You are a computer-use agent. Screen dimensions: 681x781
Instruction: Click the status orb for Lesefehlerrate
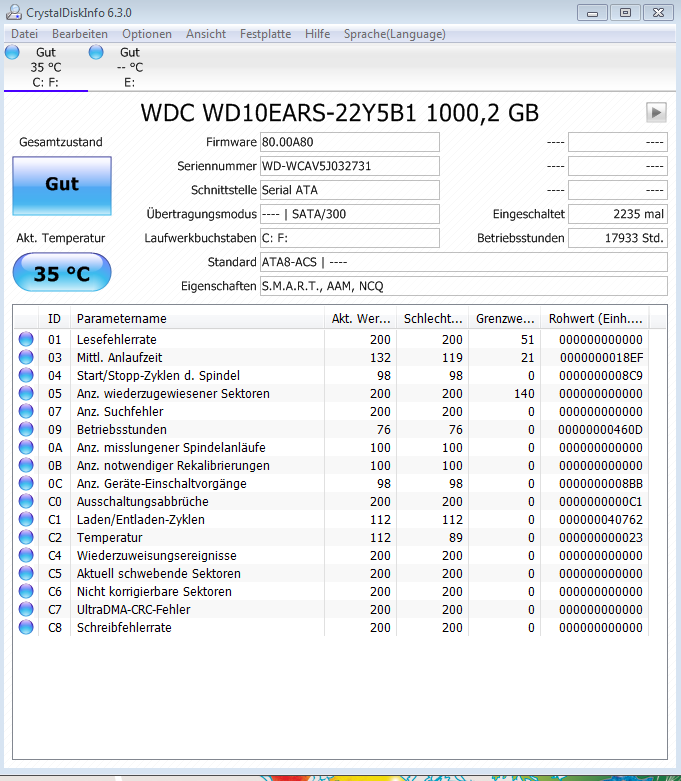26,339
